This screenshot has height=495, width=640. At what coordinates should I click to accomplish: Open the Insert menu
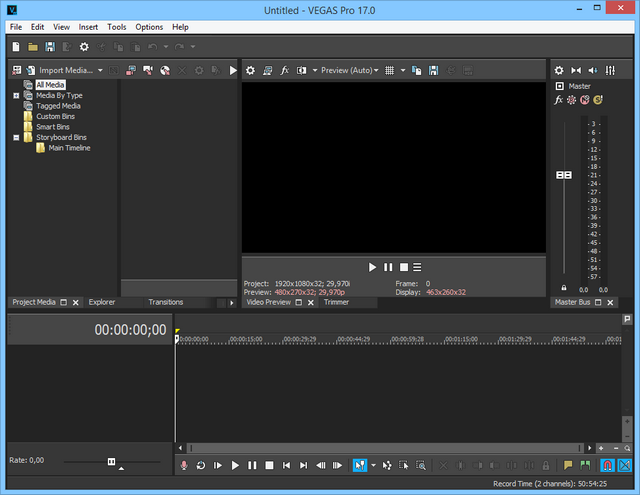pos(88,27)
